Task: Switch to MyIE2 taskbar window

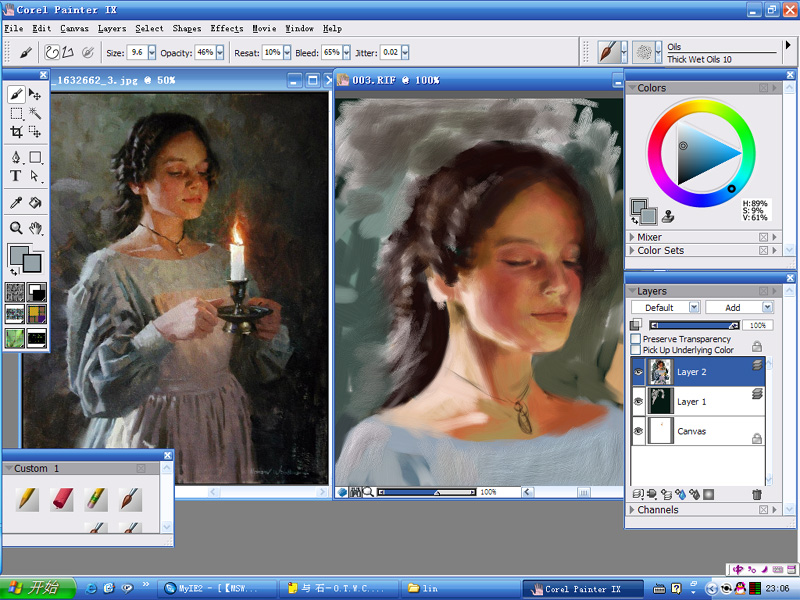Action: click(217, 588)
